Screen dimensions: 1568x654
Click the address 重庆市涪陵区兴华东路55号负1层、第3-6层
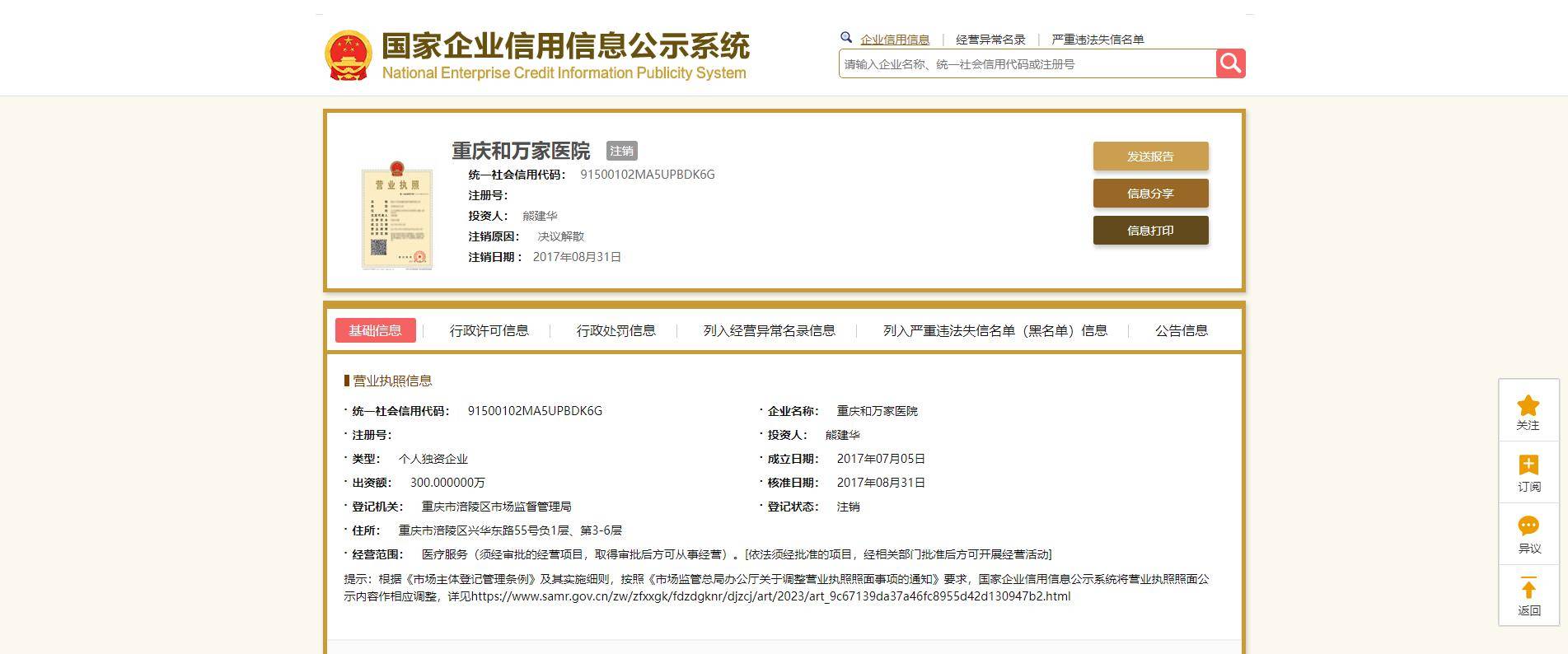(510, 530)
